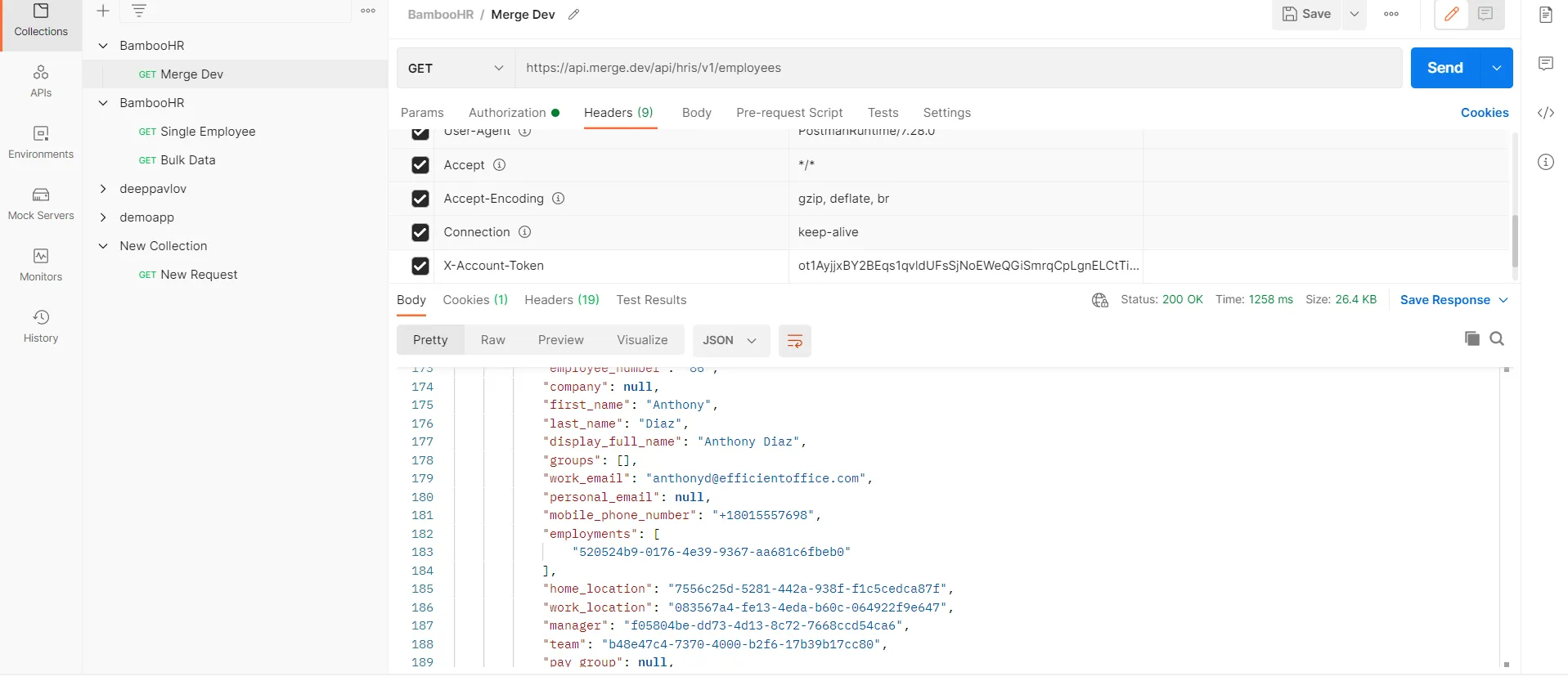Collapse the second BambooHR collection

click(x=103, y=103)
